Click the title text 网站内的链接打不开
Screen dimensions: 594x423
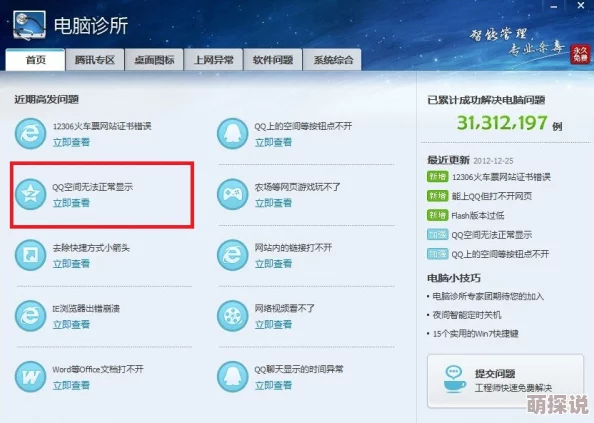point(293,248)
